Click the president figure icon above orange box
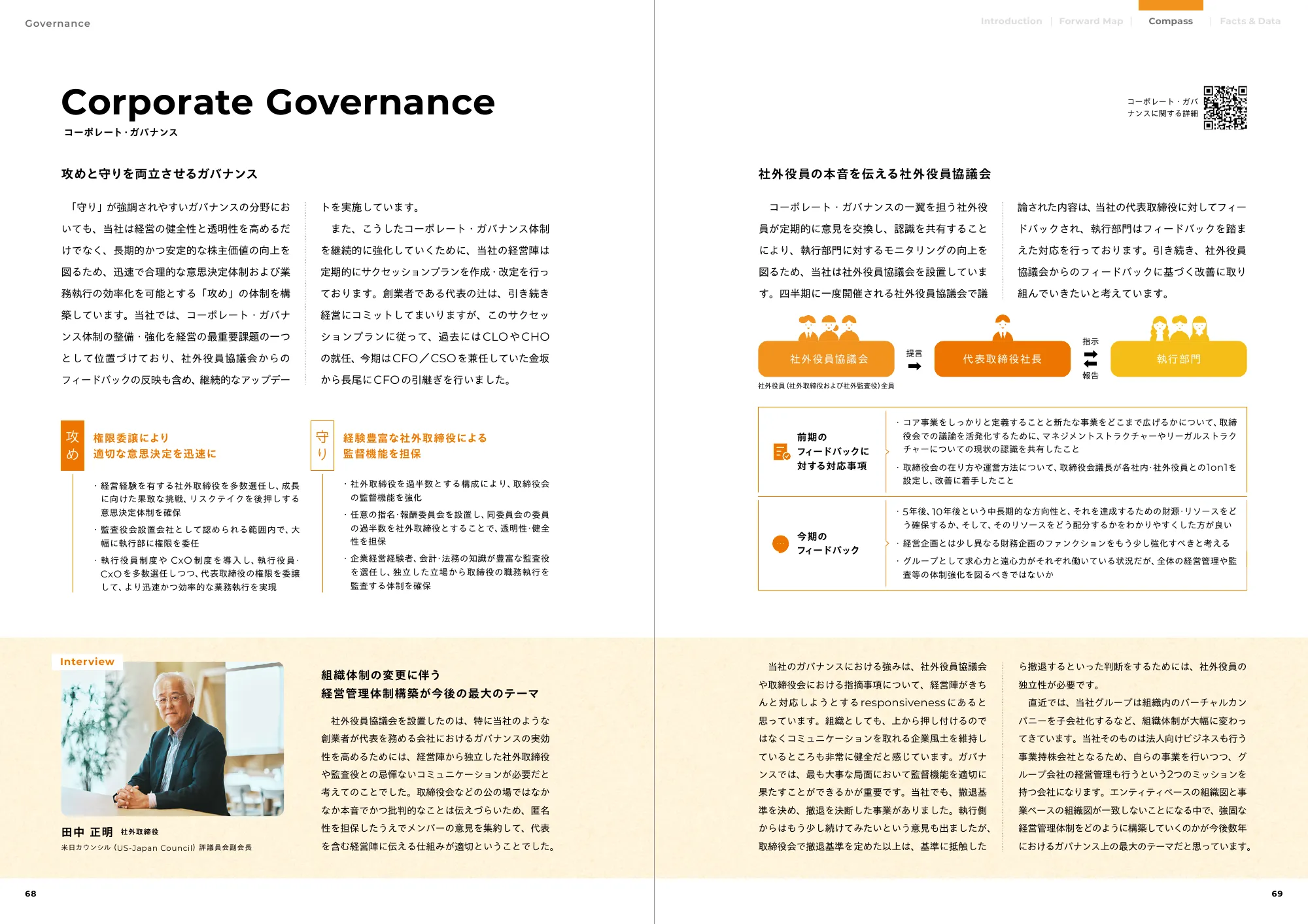 click(1002, 328)
